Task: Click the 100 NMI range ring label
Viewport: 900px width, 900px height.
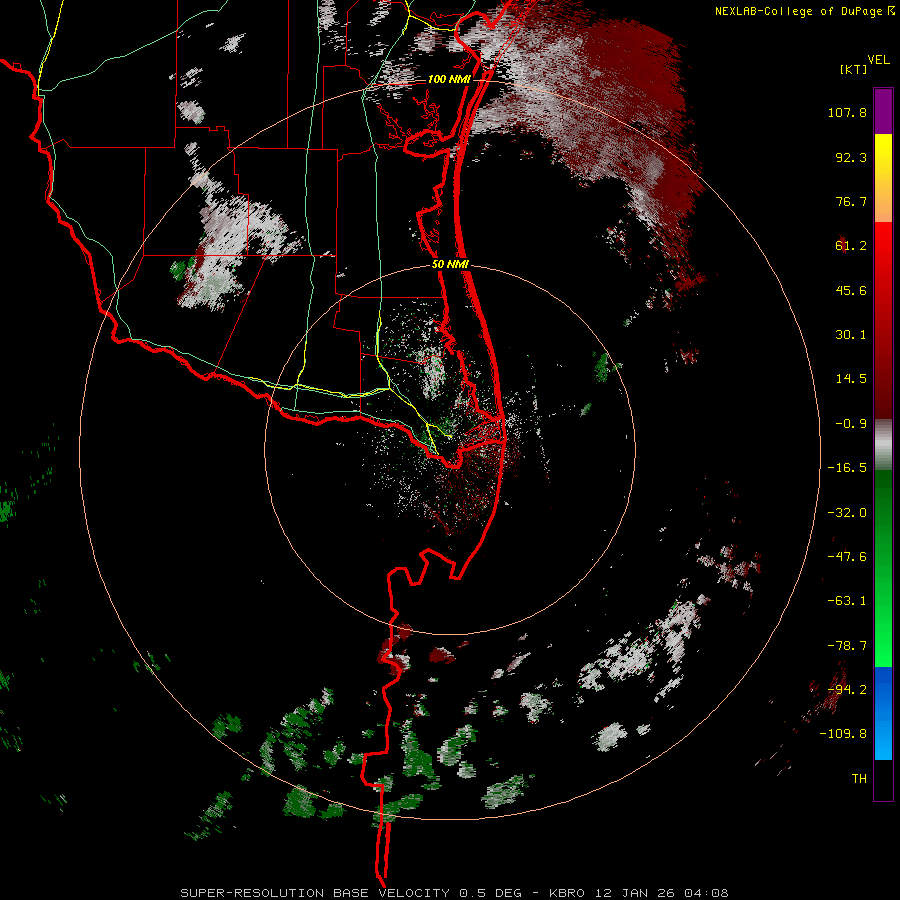Action: pyautogui.click(x=449, y=79)
